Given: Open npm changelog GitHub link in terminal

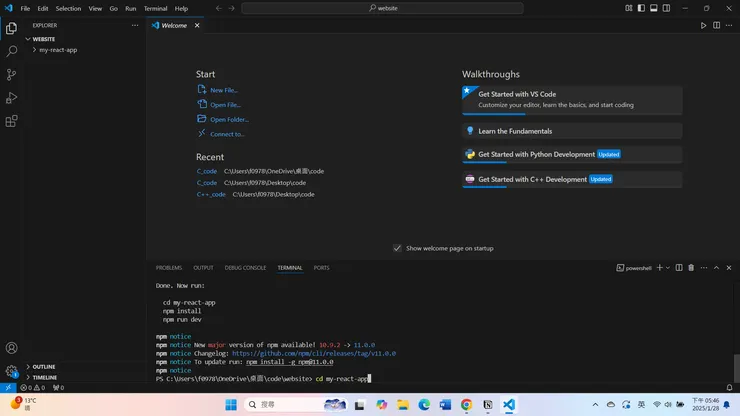Looking at the screenshot, I should [314, 354].
